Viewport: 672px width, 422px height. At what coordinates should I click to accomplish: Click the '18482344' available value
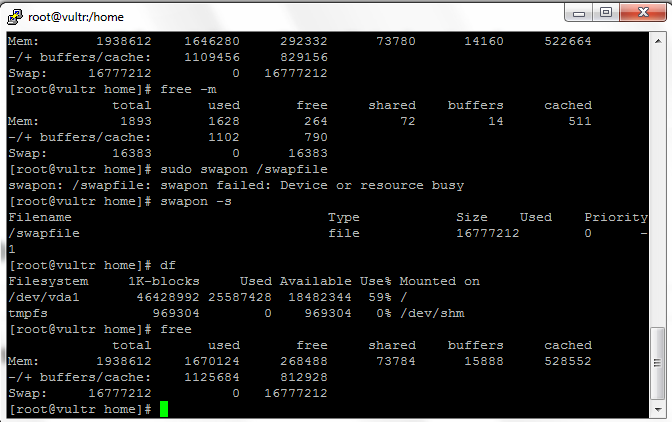320,297
